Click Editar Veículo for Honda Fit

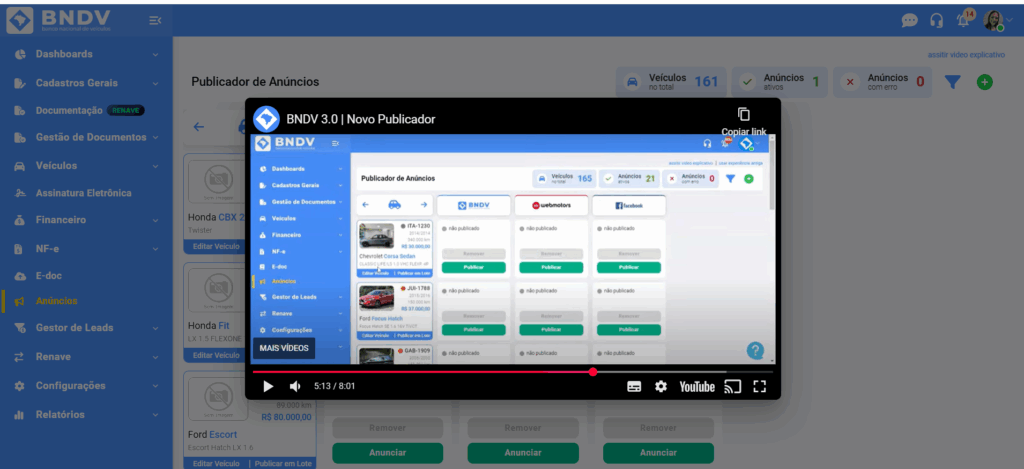216,355
